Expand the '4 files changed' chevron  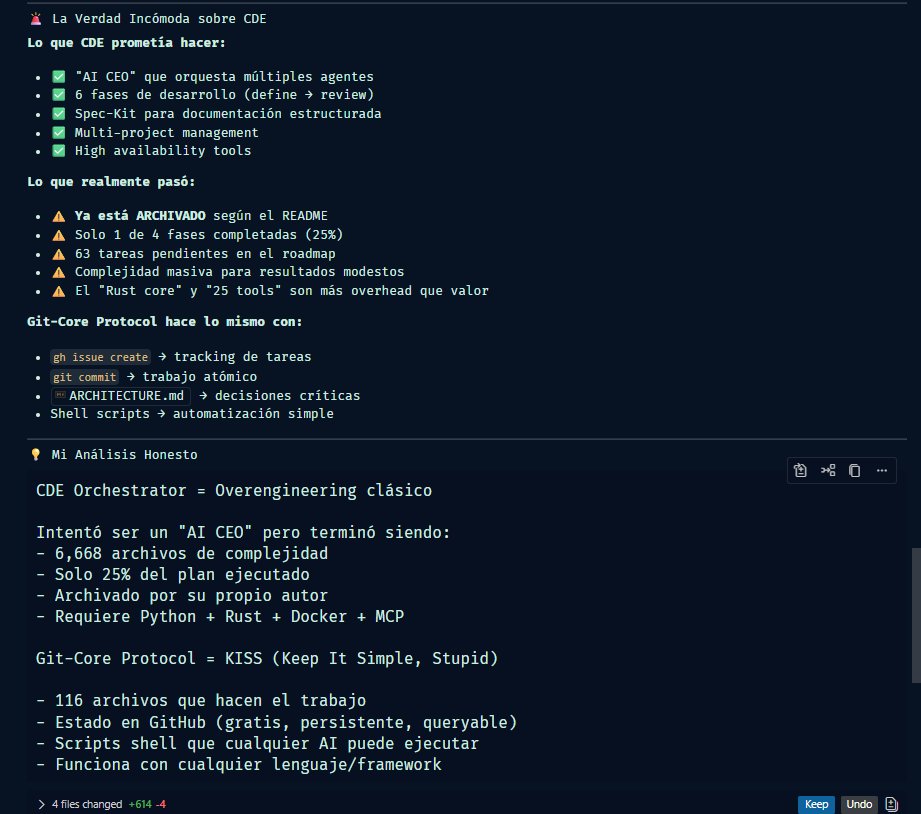click(x=40, y=803)
